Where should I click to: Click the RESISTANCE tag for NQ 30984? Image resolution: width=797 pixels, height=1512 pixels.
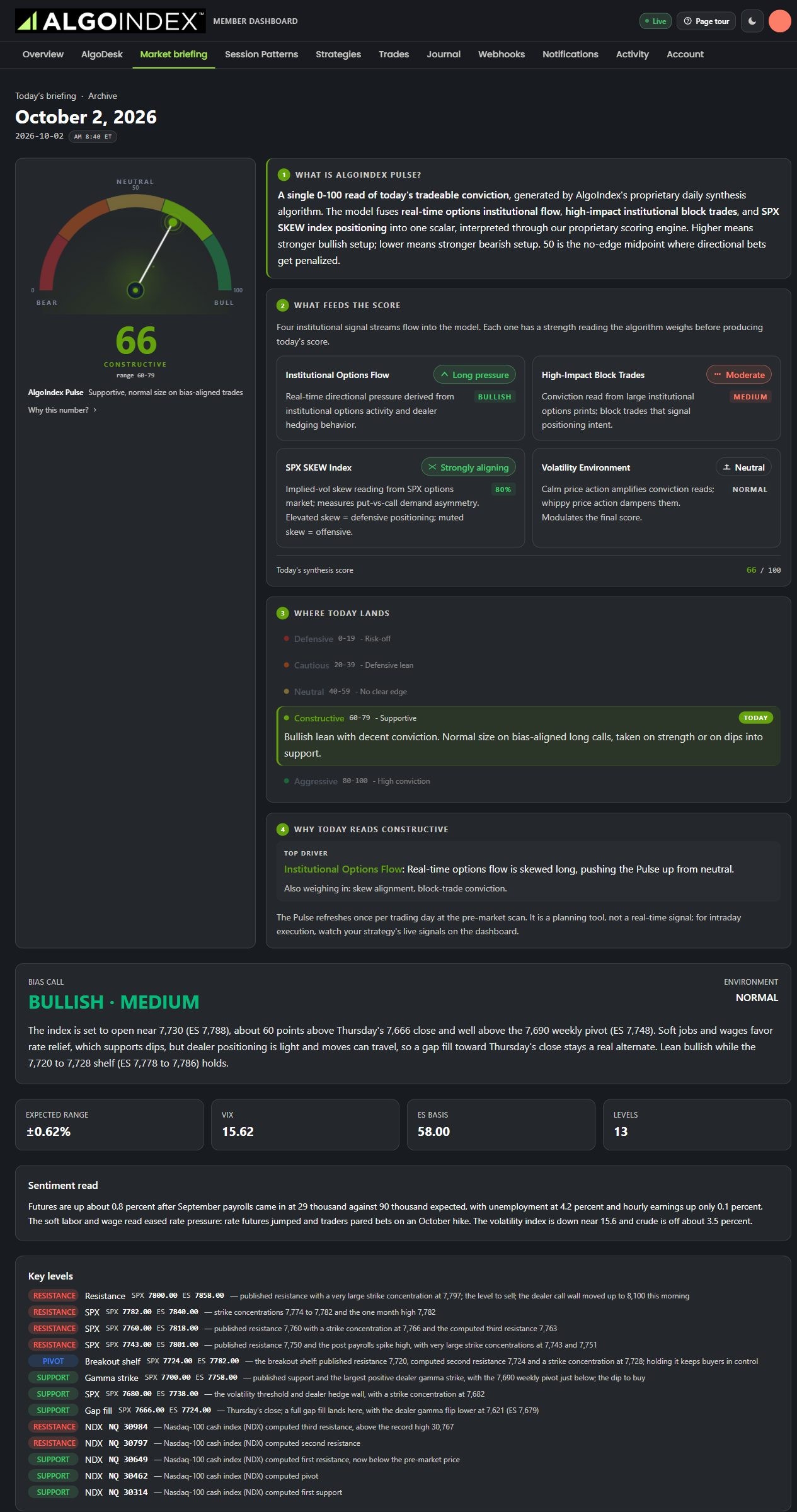[x=54, y=1427]
